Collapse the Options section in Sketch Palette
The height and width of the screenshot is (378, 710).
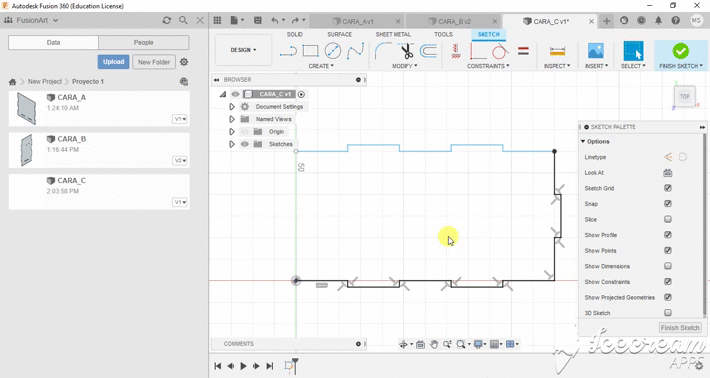[583, 142]
